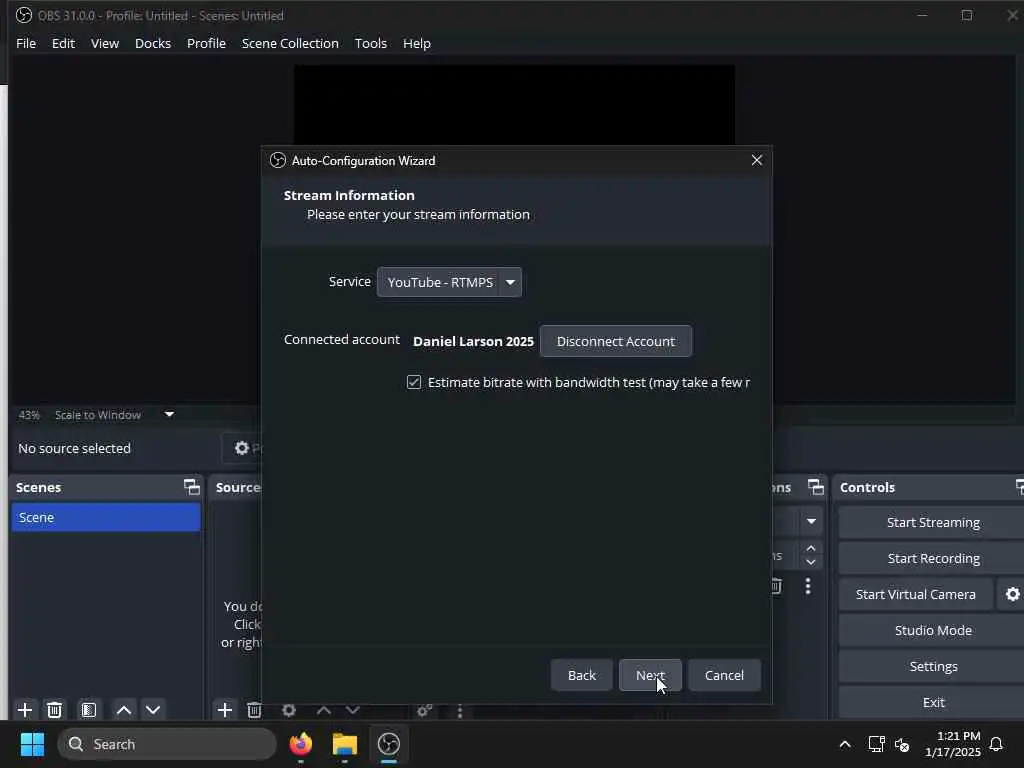
Task: Click Back in the wizard
Action: click(581, 675)
